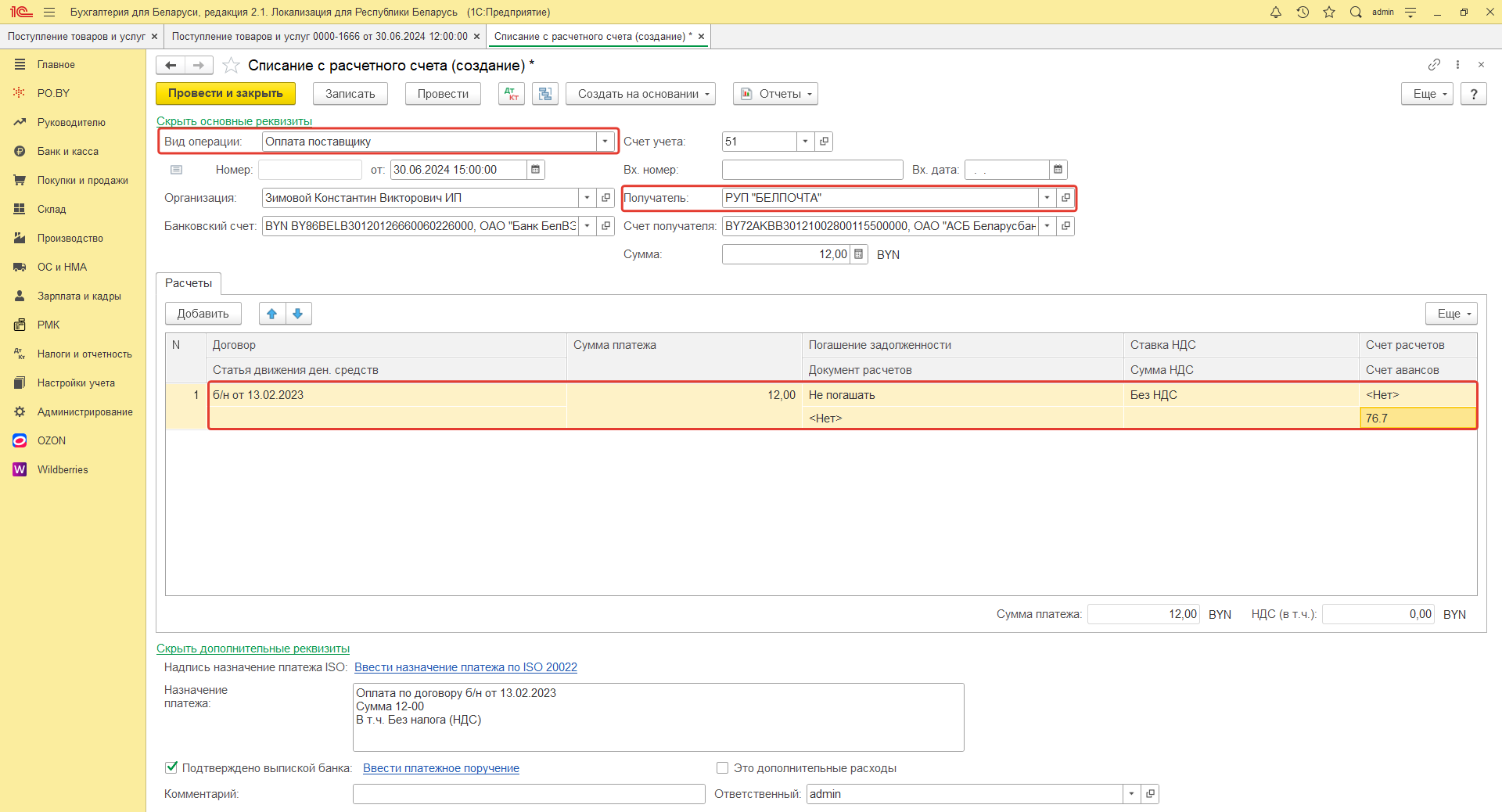Open Банковский счет card icon
The image size is (1502, 812).
coord(605,226)
